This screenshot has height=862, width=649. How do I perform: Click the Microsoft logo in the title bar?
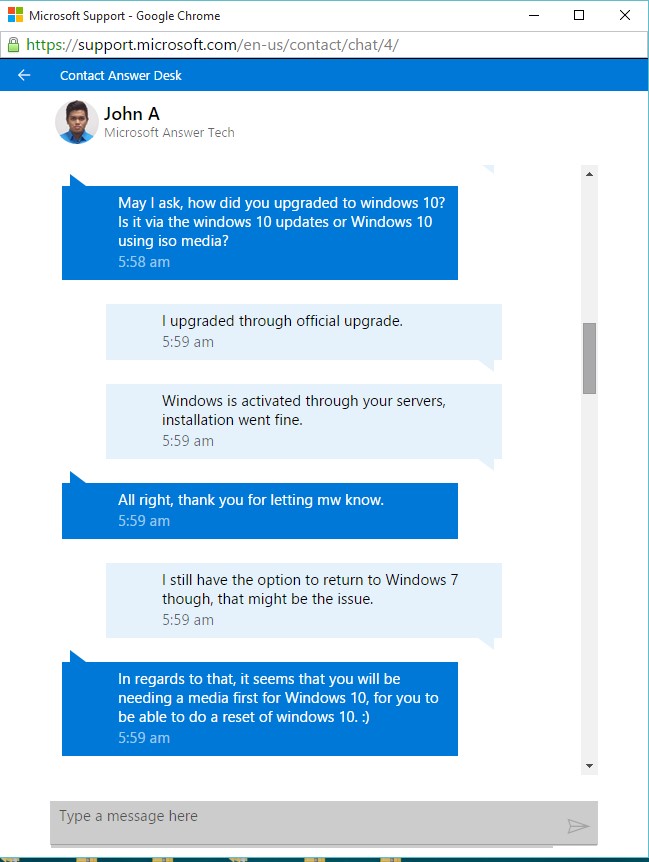tap(14, 16)
